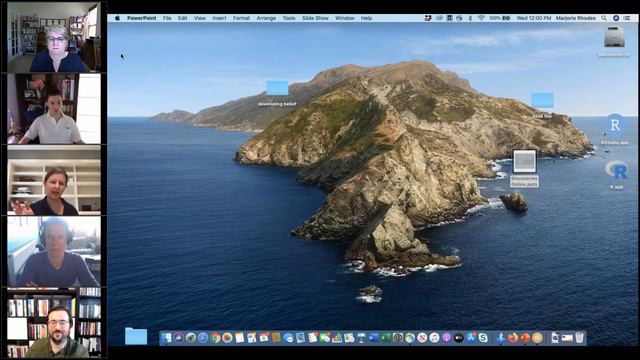Open the PowerPoint application menu
Image resolution: width=640 pixels, height=360 pixels.
(141, 18)
